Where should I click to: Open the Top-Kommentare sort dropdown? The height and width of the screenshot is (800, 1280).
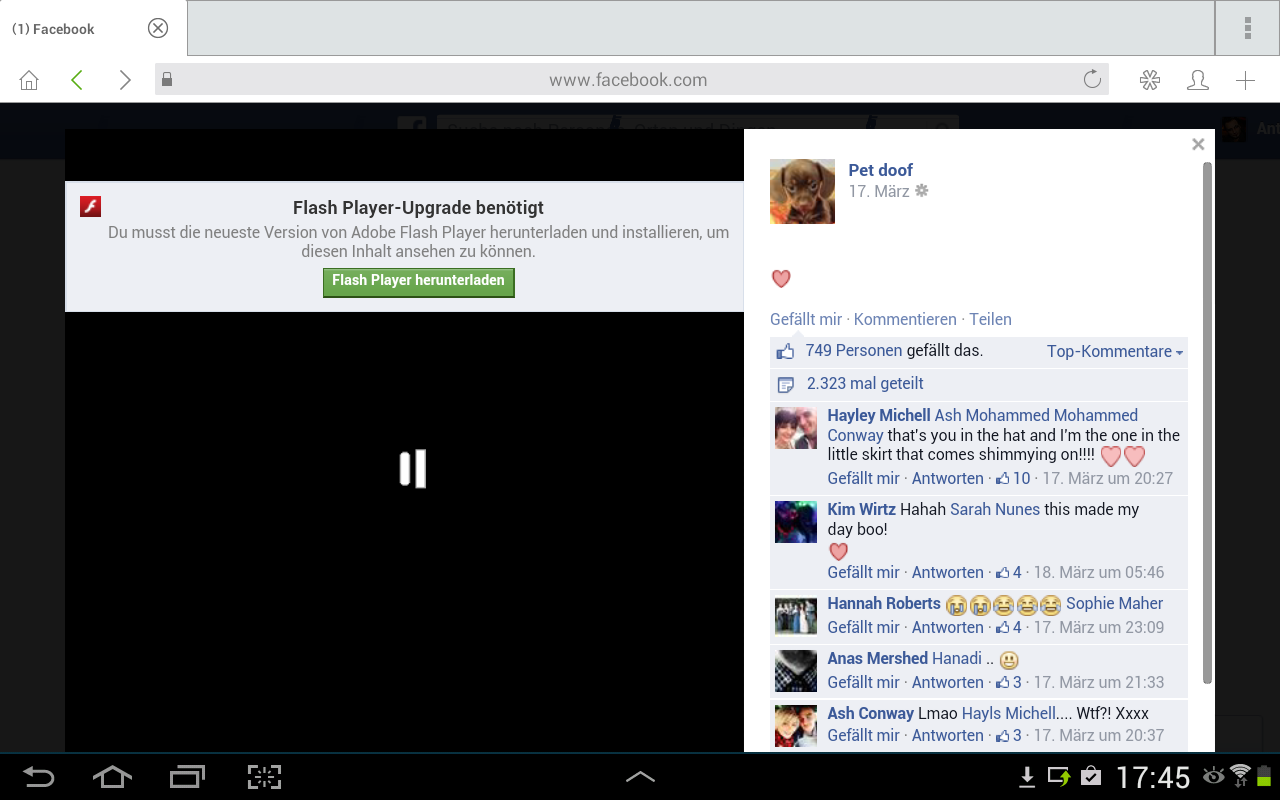click(1115, 351)
